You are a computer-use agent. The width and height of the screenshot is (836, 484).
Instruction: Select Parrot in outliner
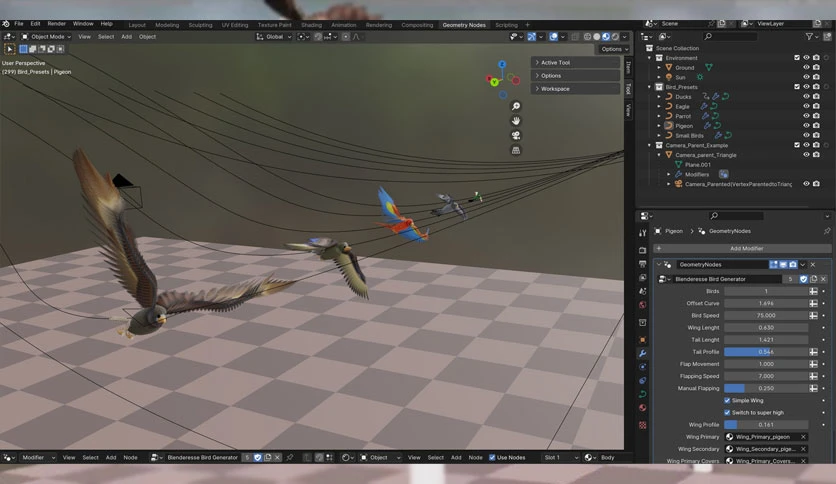point(683,116)
